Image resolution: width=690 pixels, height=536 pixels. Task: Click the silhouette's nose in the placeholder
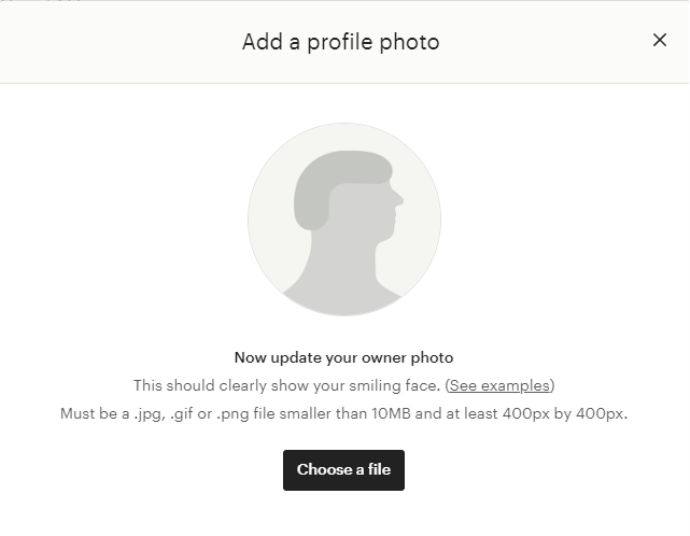coord(397,198)
